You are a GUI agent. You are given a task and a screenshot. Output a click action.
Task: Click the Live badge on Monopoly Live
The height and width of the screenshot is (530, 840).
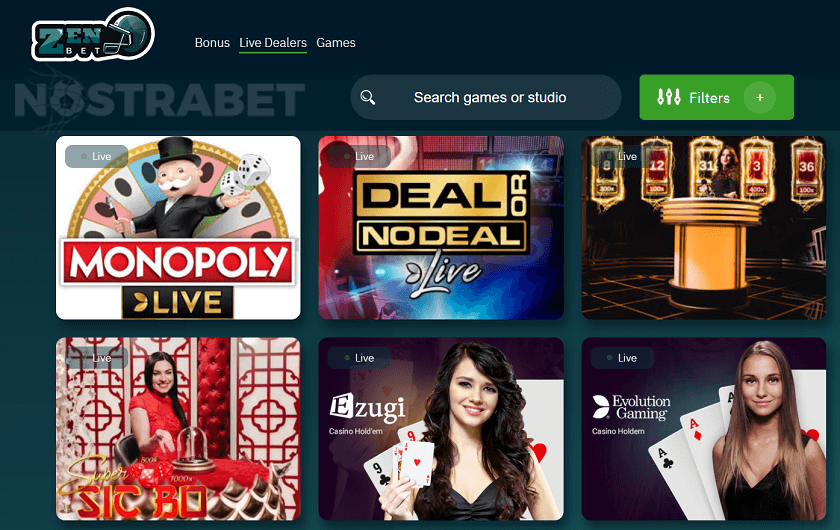pyautogui.click(x=96, y=156)
